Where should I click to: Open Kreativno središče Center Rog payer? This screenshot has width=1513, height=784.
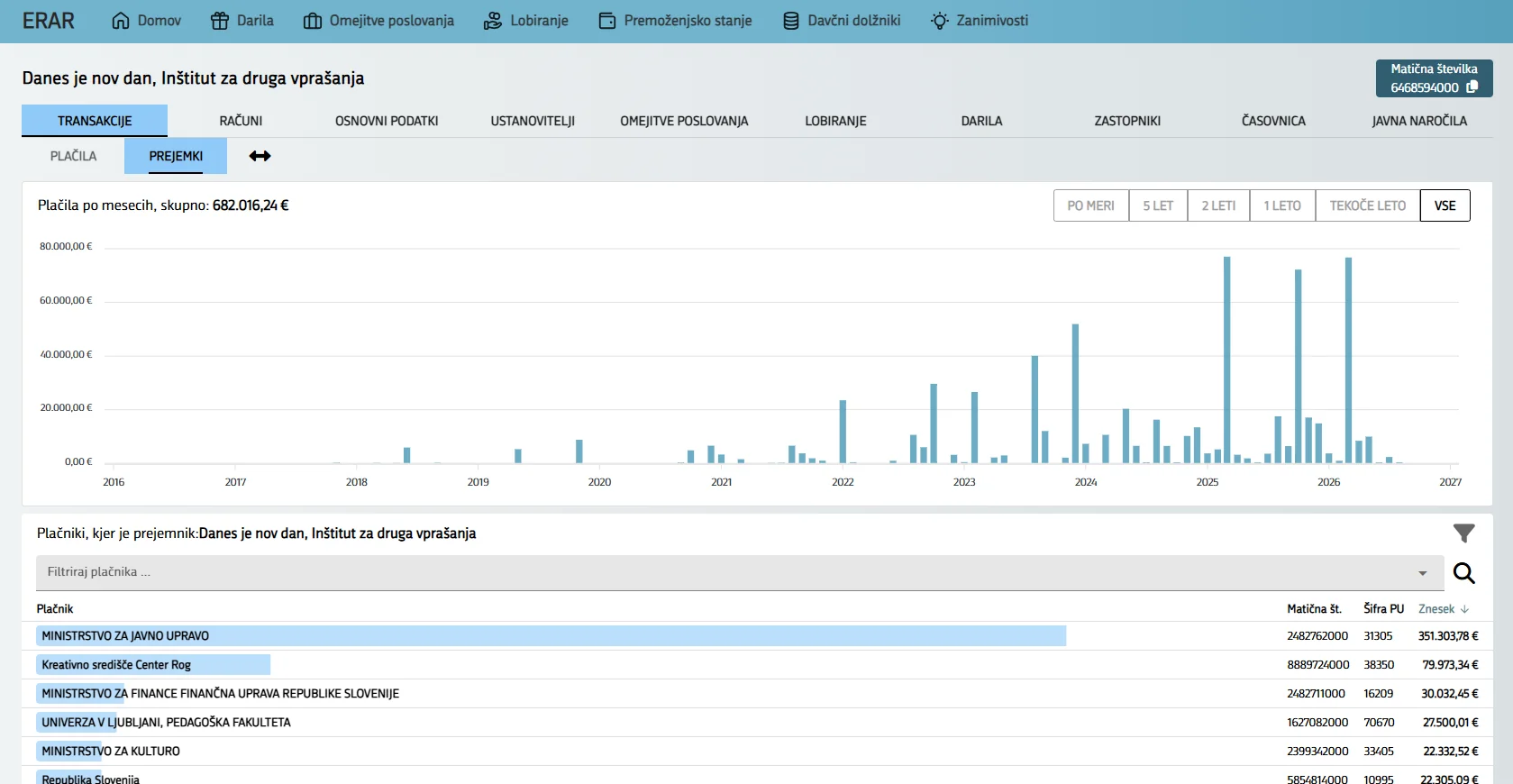point(757,665)
